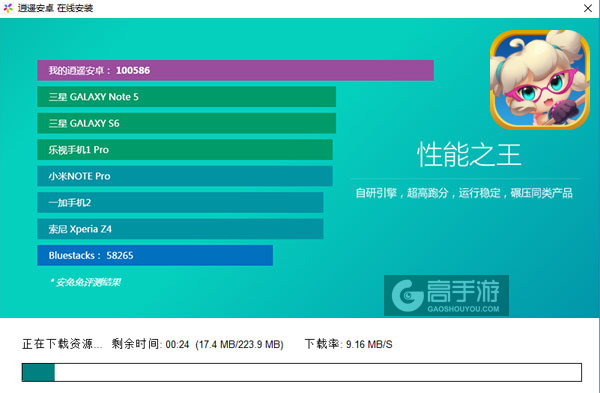Click the 性能之王 headline text
The image size is (600, 393).
pyautogui.click(x=469, y=155)
